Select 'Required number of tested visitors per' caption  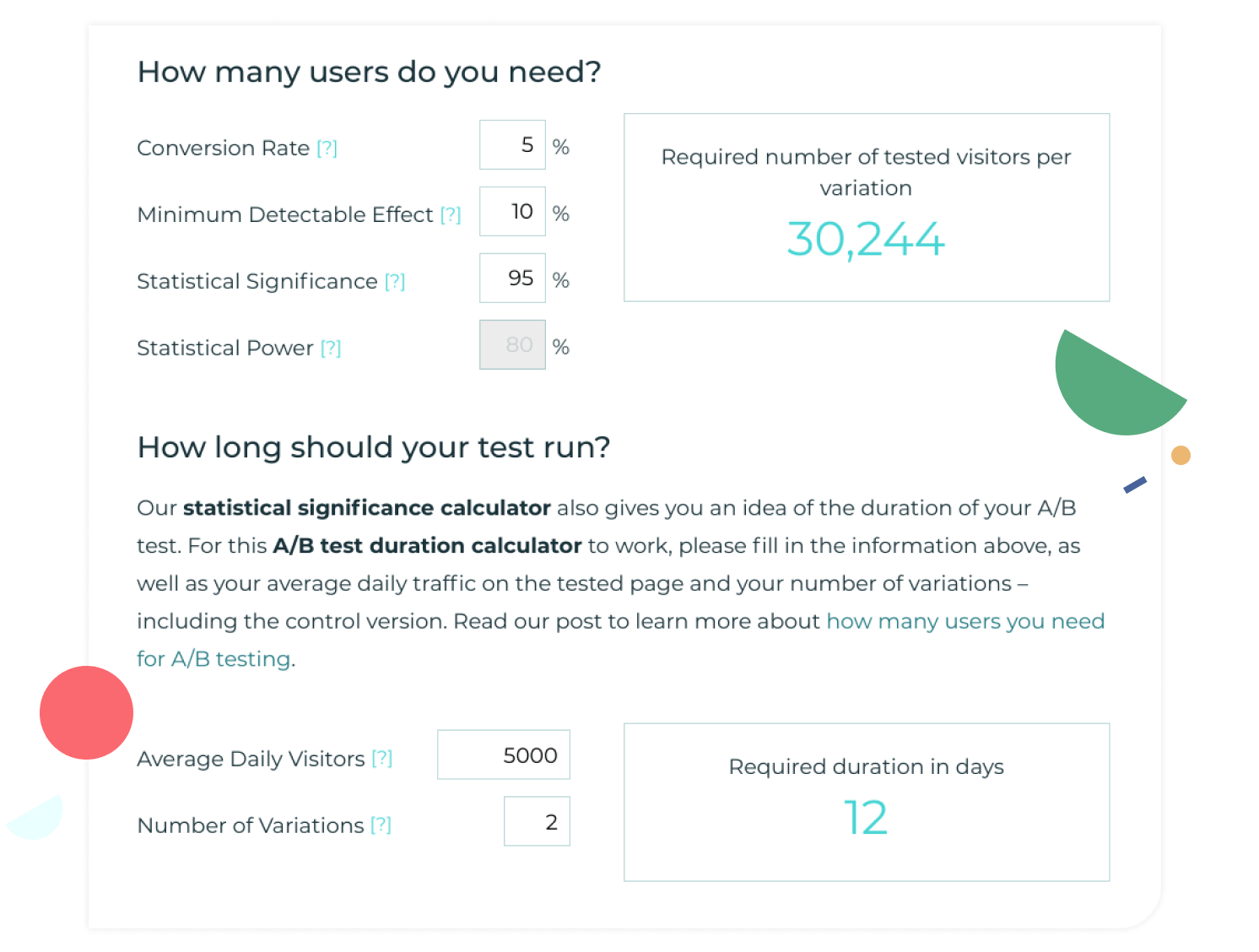click(867, 158)
